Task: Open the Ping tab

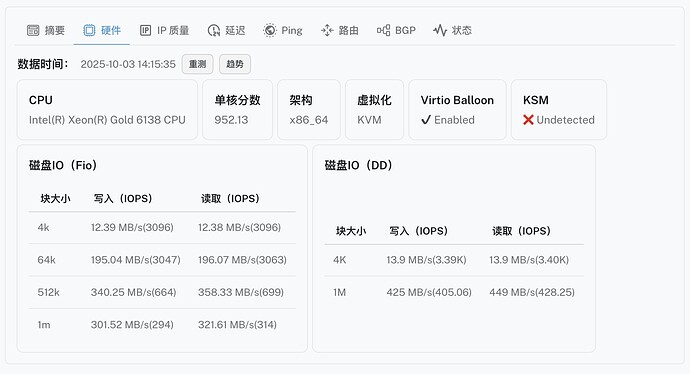Action: coord(283,30)
